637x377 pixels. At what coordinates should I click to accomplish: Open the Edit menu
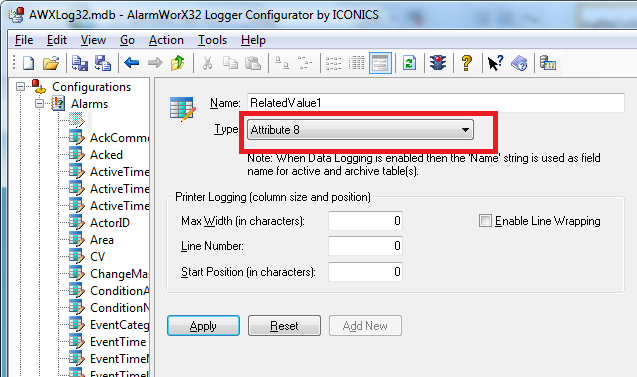56,40
